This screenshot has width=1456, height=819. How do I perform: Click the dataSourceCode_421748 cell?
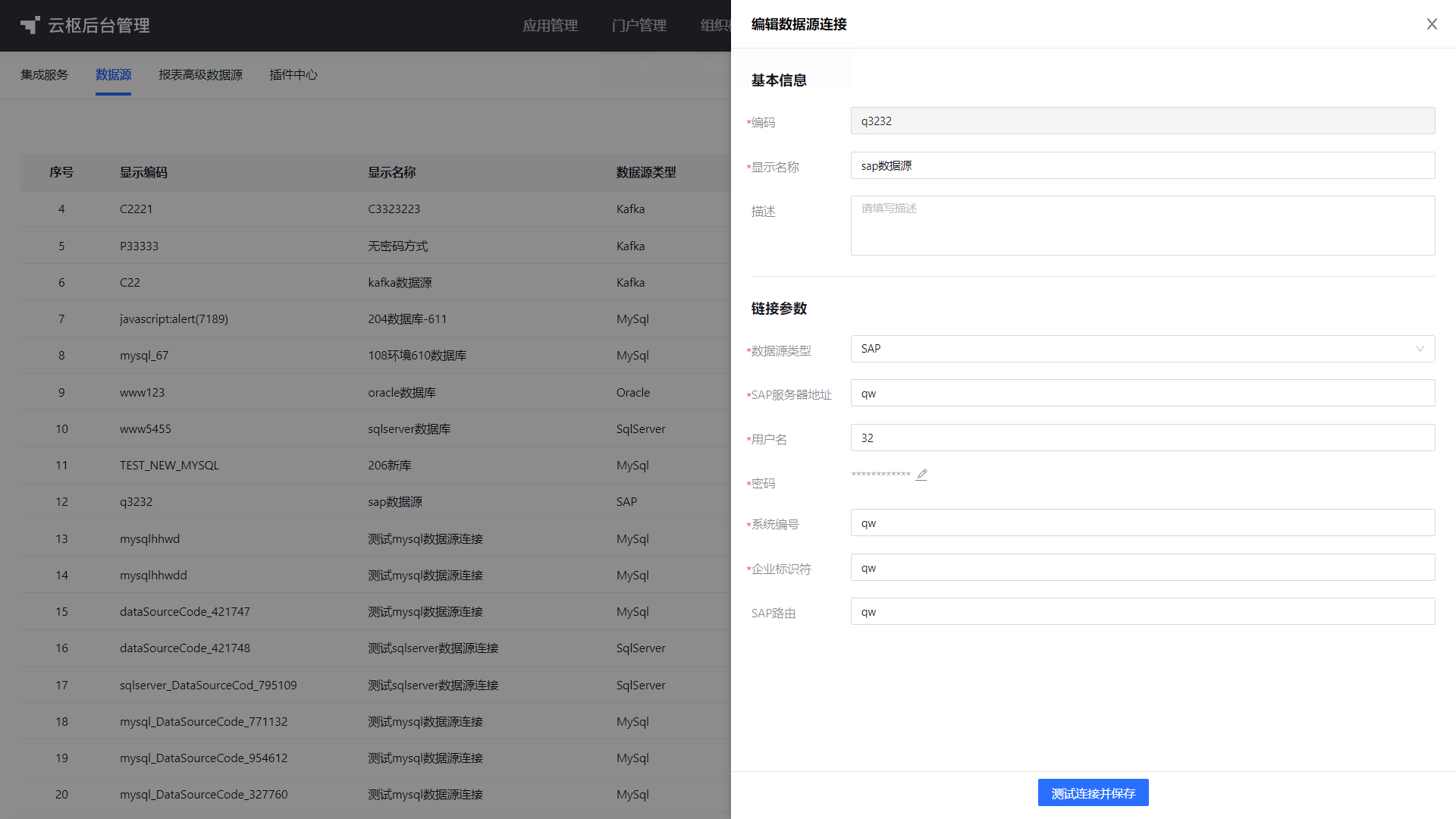[184, 648]
